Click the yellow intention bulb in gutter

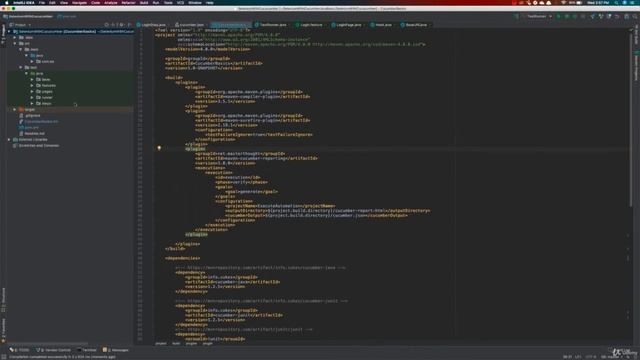click(x=159, y=148)
